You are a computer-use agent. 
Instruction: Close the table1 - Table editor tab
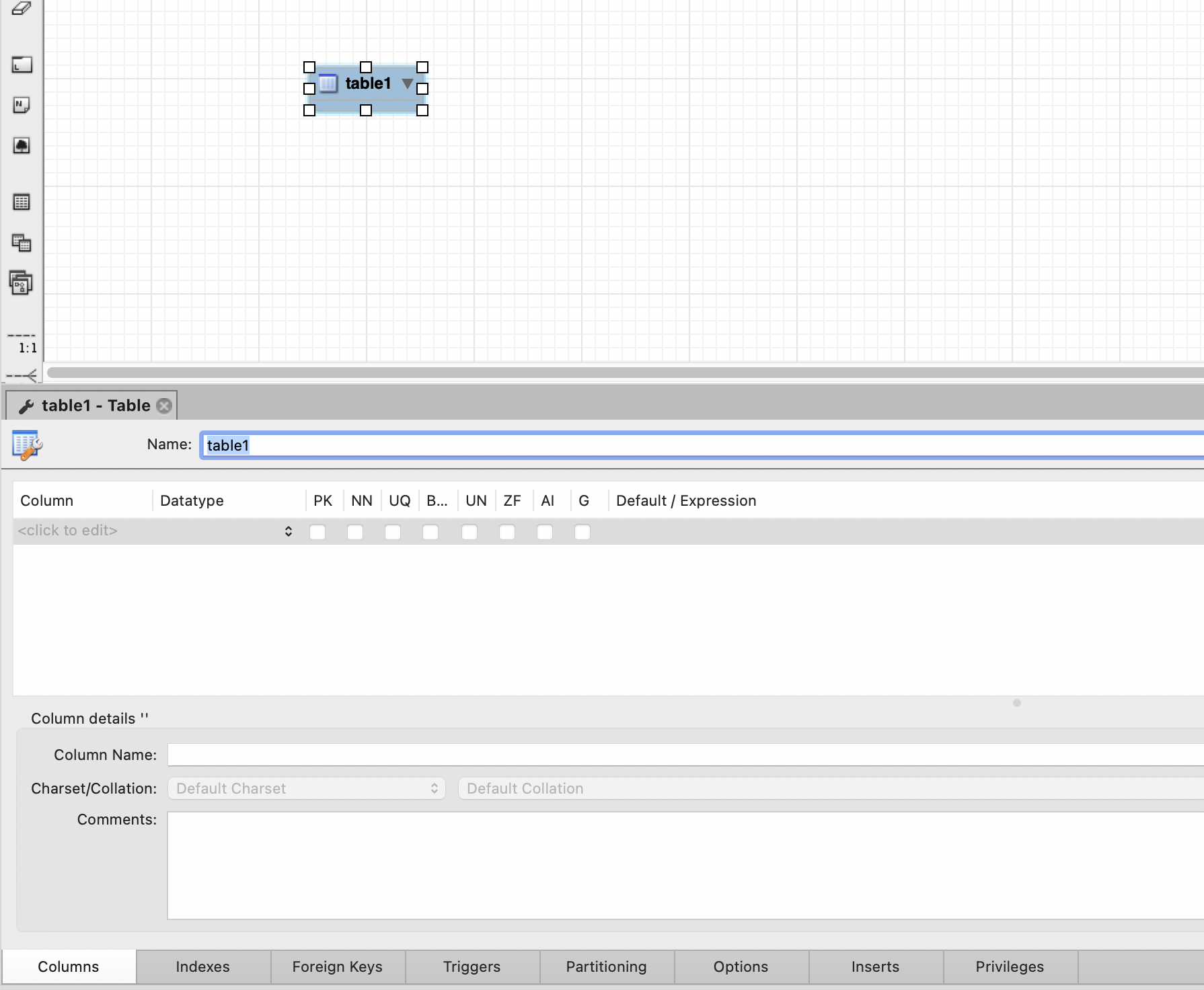coord(164,406)
